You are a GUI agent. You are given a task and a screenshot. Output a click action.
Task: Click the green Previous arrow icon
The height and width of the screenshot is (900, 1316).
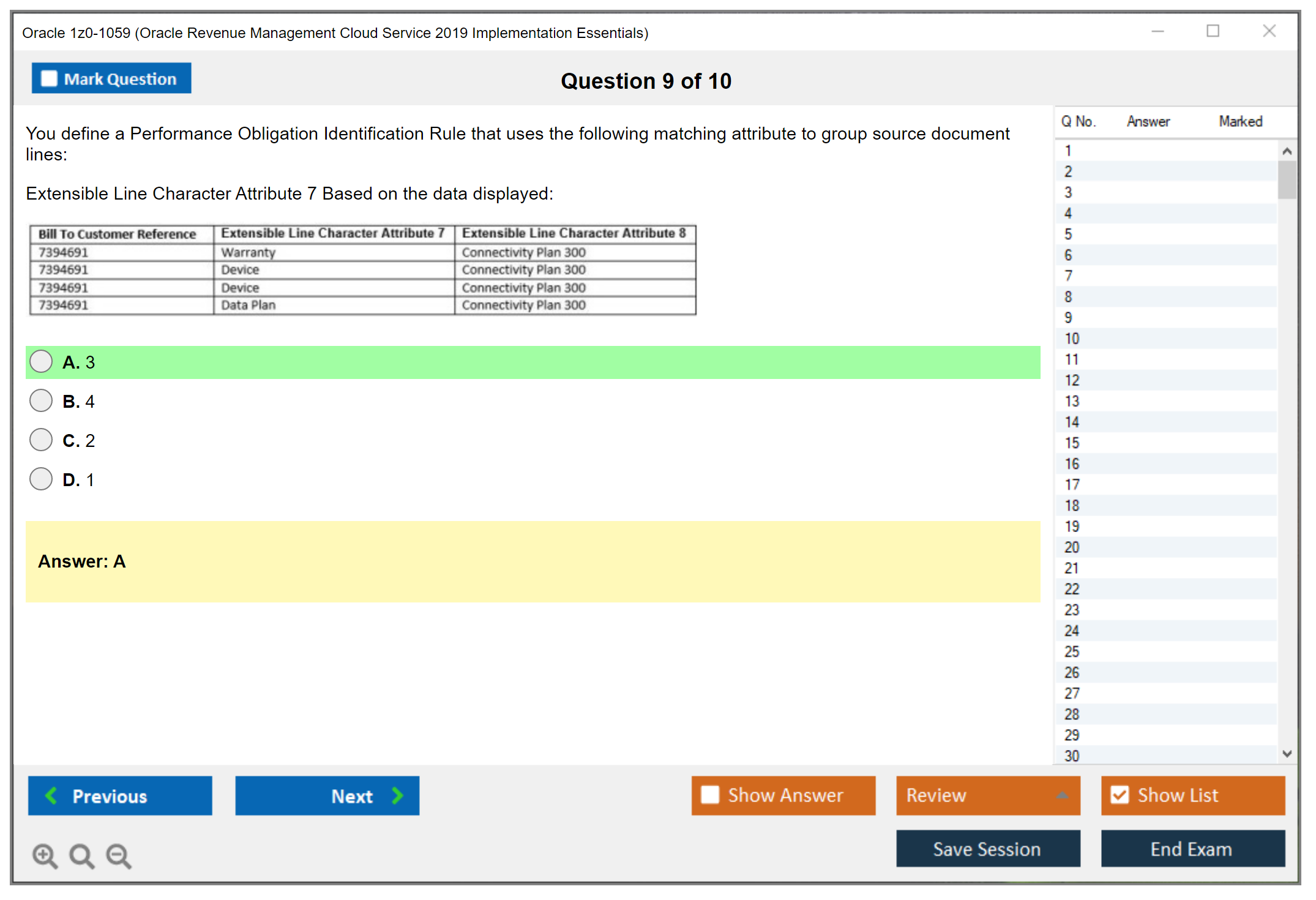point(51,795)
